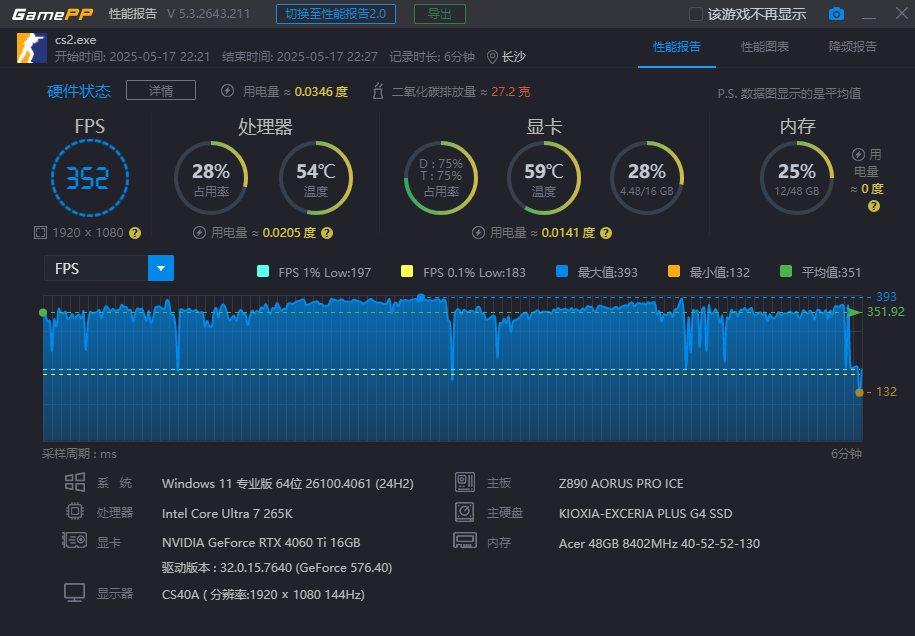Enable the 该游戏不再显示 checkbox
The height and width of the screenshot is (636, 915).
(x=696, y=14)
